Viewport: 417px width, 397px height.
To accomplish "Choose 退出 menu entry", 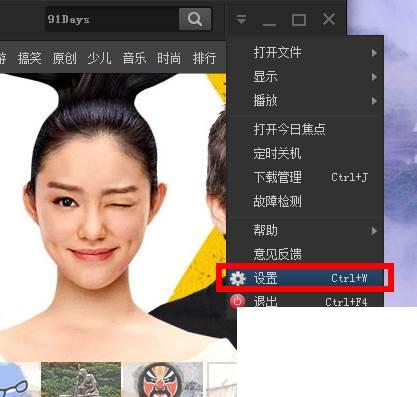I will (305, 301).
